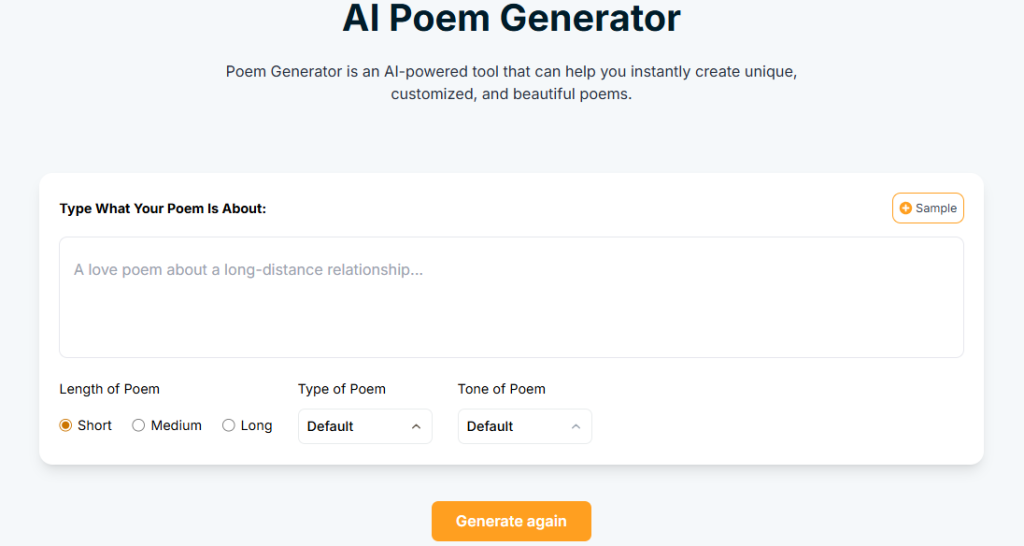This screenshot has height=546, width=1024.
Task: Click the word "Short" beside its radio
Action: (95, 425)
